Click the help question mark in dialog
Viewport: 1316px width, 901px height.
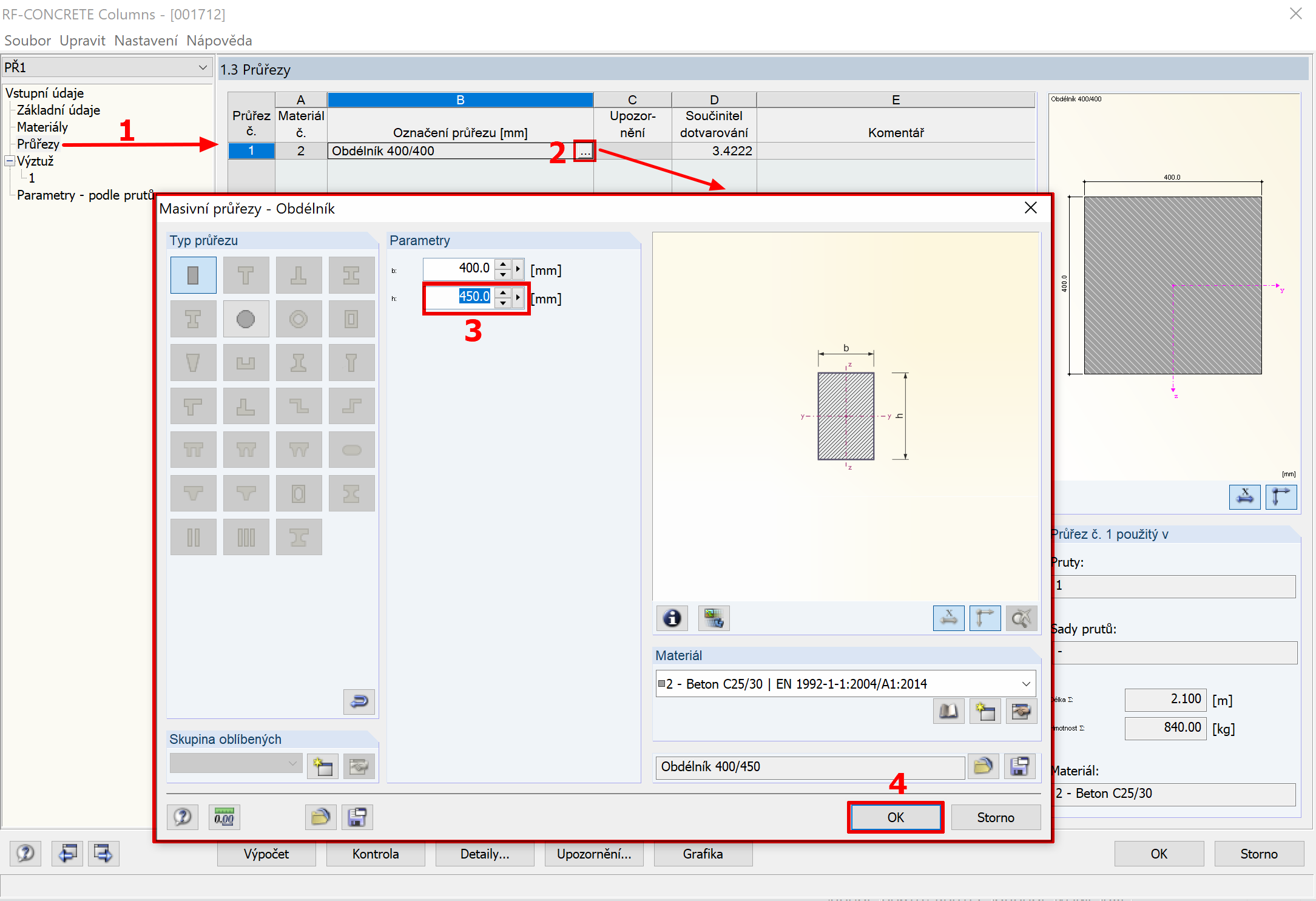click(183, 818)
